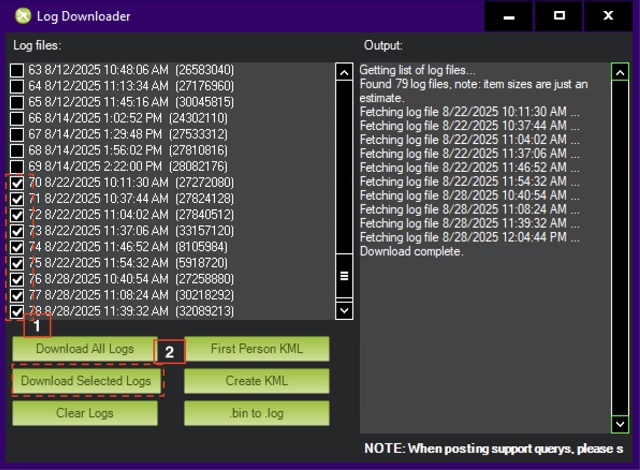Enable checkbox for log 66 dated 8/14/2025
Viewport: 640px width, 470px height.
point(17,118)
